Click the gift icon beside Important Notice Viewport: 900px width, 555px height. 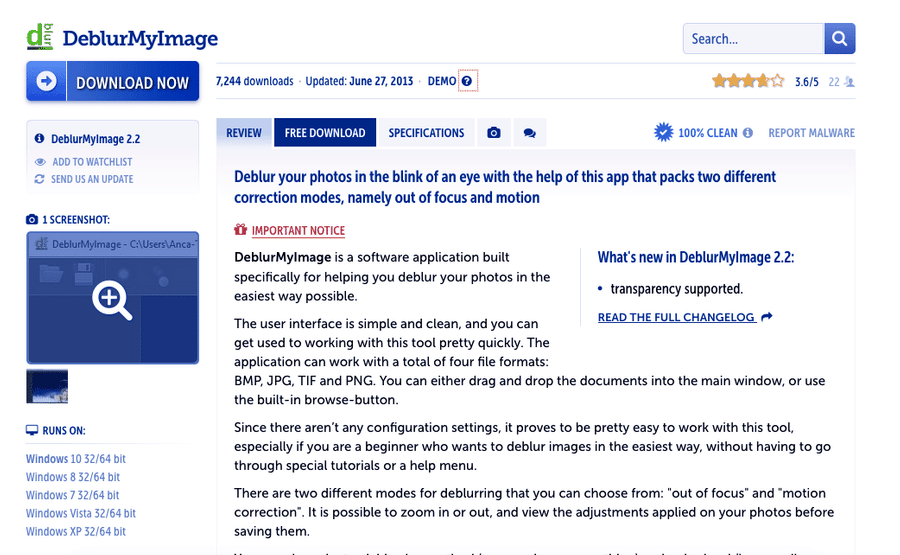[240, 230]
